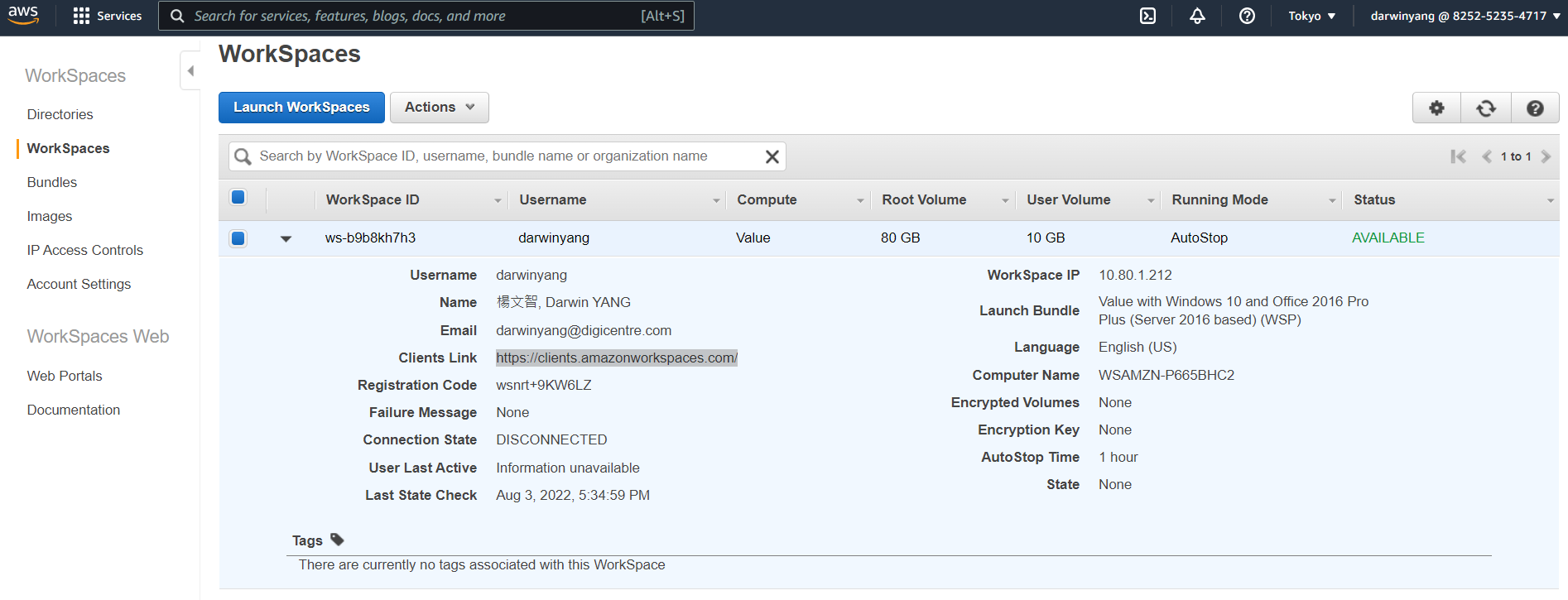Open the notifications bell
The image size is (1568, 600).
pyautogui.click(x=1197, y=16)
